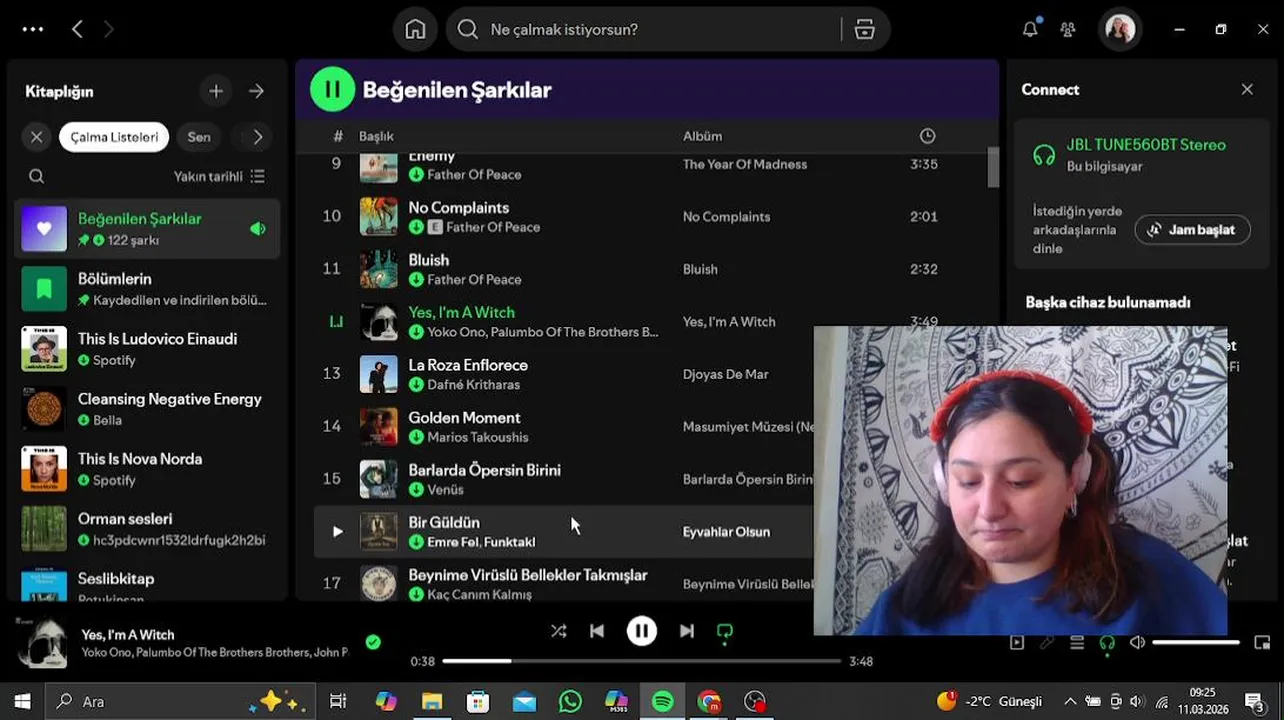Click the now-playing album cover thumbnail

click(x=43, y=643)
